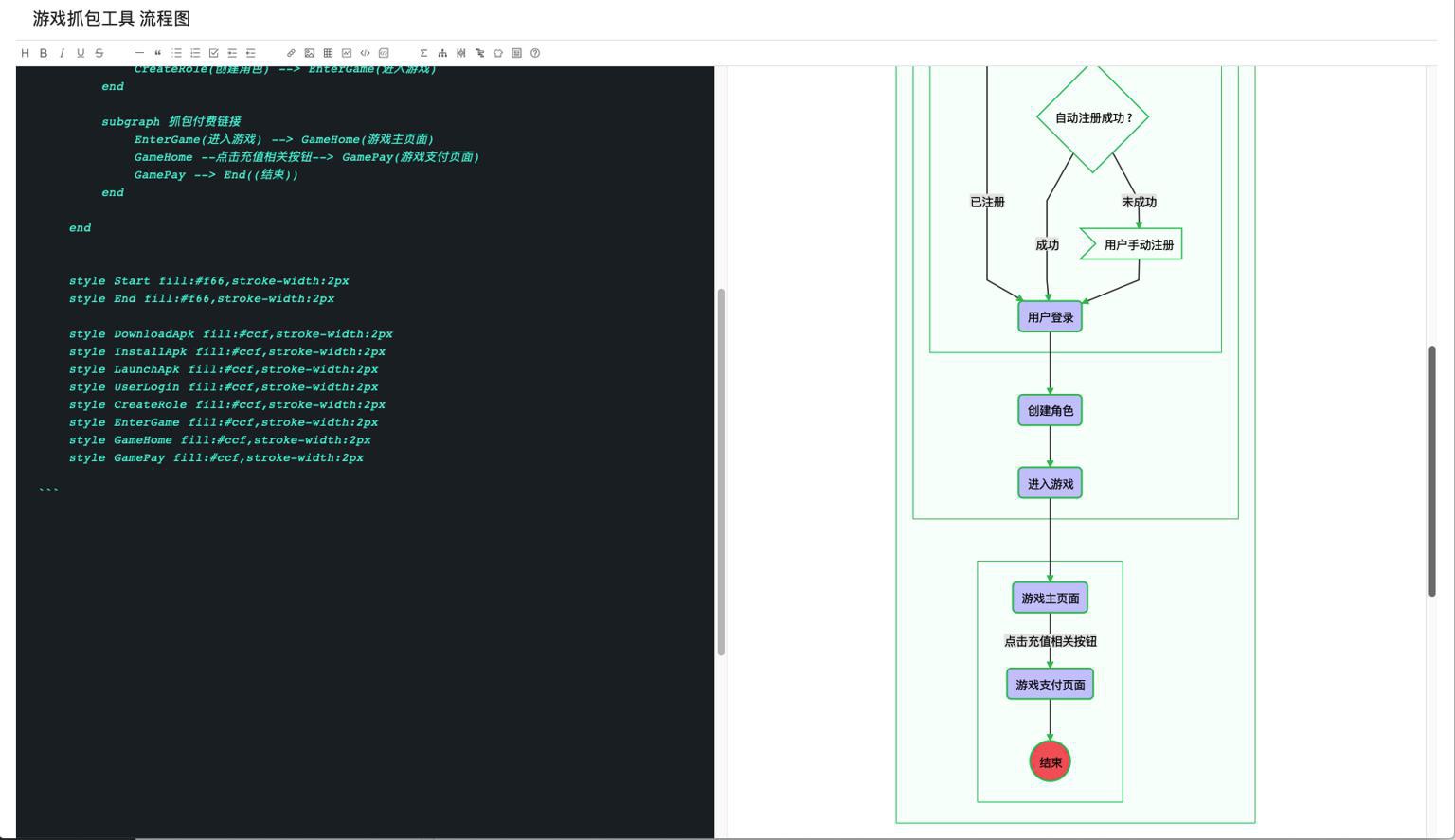Insert a sequence diagram
The width and height of the screenshot is (1455, 840).
point(461,53)
